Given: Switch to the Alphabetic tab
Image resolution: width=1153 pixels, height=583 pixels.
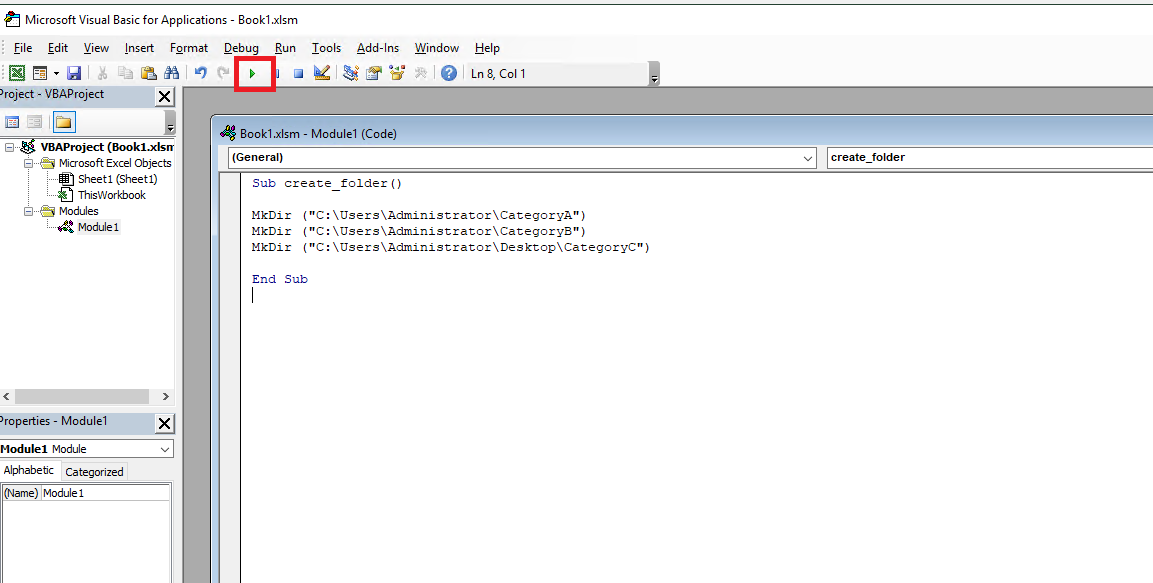Looking at the screenshot, I should [x=29, y=471].
